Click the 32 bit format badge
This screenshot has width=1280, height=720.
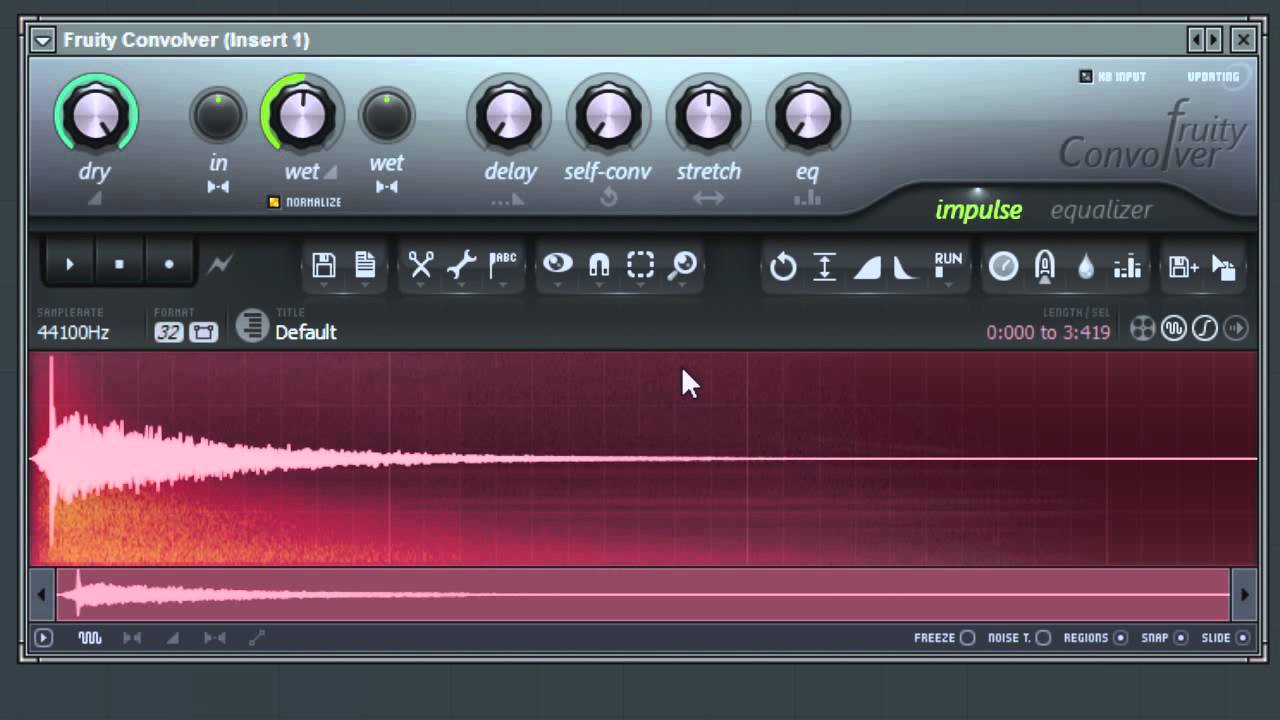pos(169,332)
